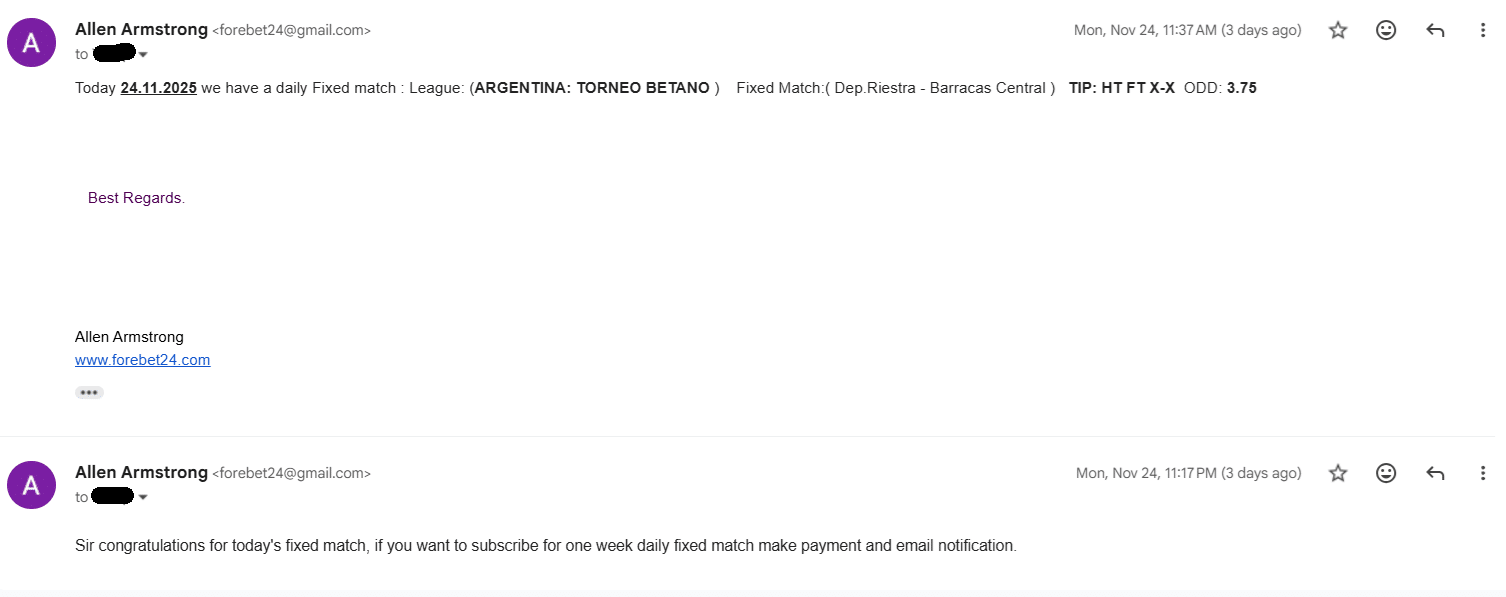Show trimmed content with the ellipsis button

[x=89, y=392]
